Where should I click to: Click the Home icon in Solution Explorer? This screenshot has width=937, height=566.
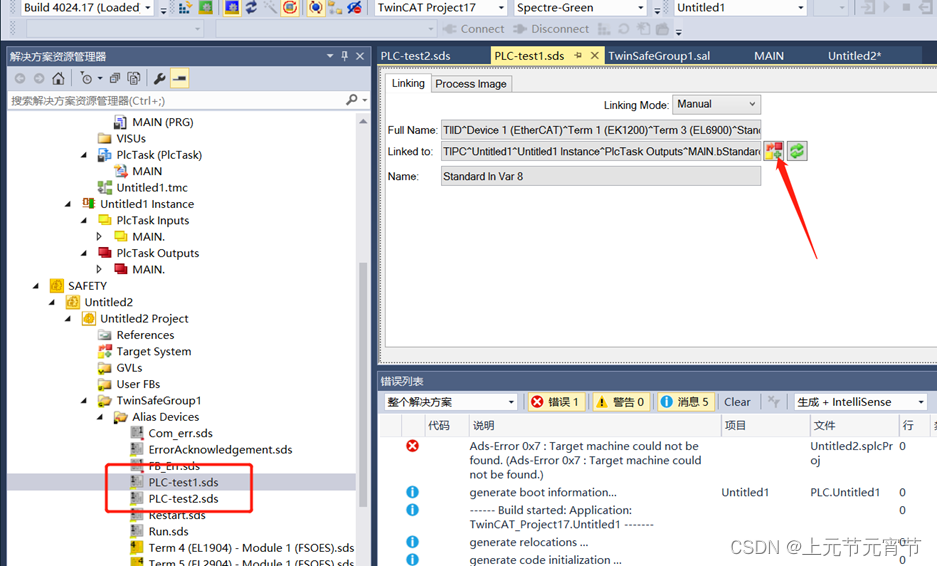58,78
